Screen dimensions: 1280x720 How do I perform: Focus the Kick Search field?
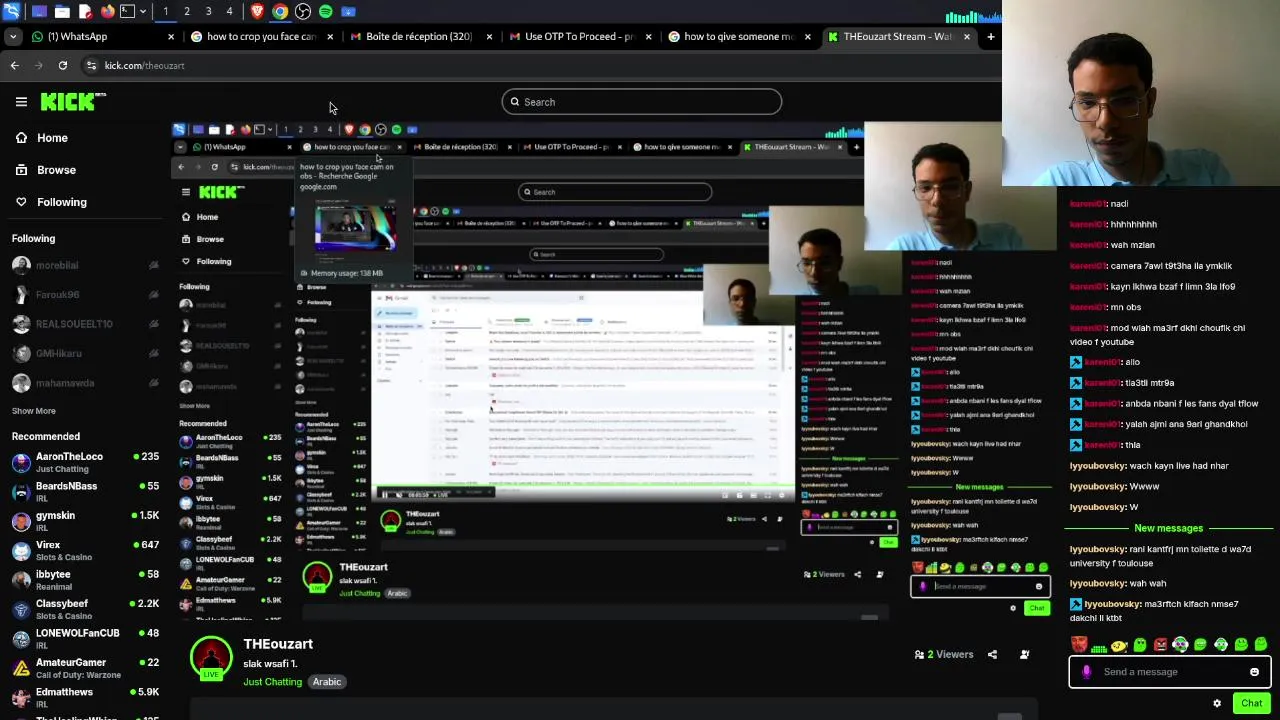pos(641,102)
